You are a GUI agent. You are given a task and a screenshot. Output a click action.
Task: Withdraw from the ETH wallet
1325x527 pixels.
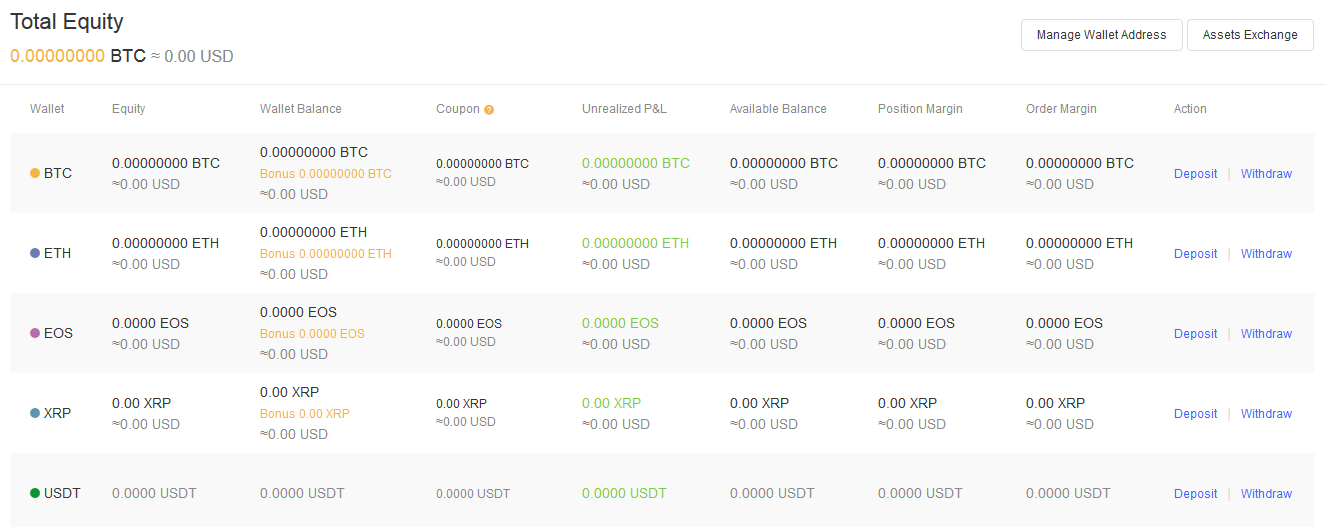point(1266,254)
